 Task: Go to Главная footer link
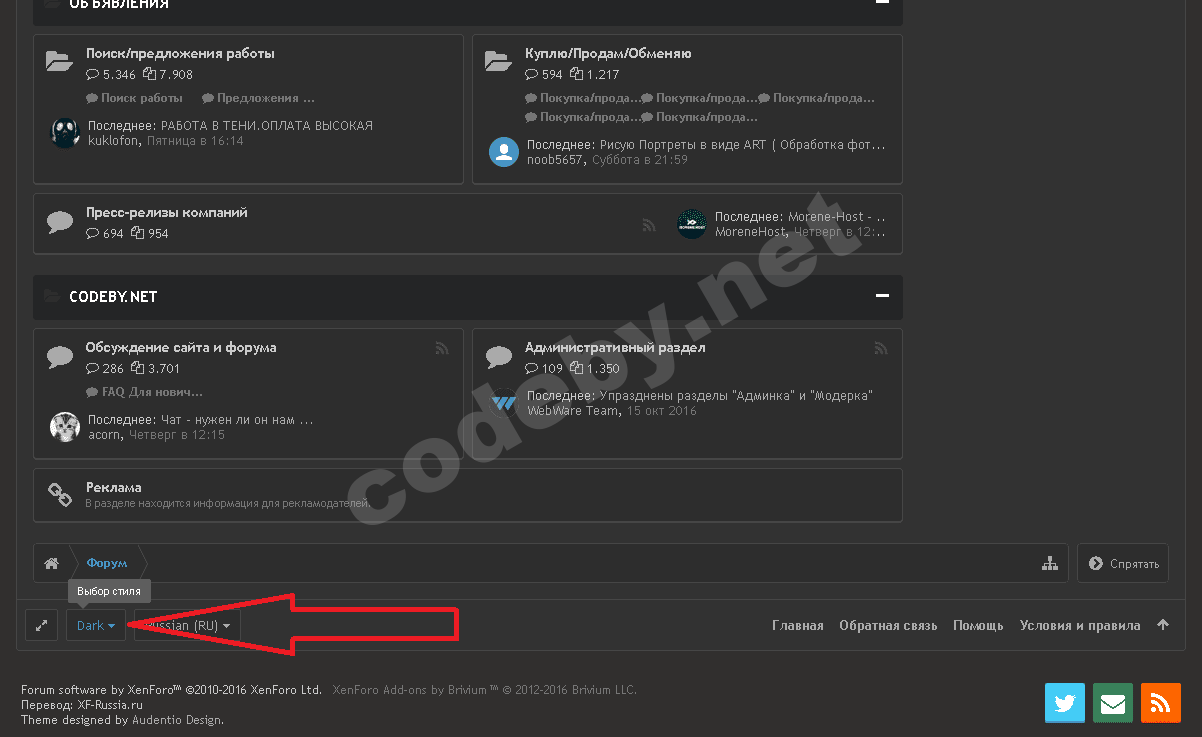click(x=798, y=626)
